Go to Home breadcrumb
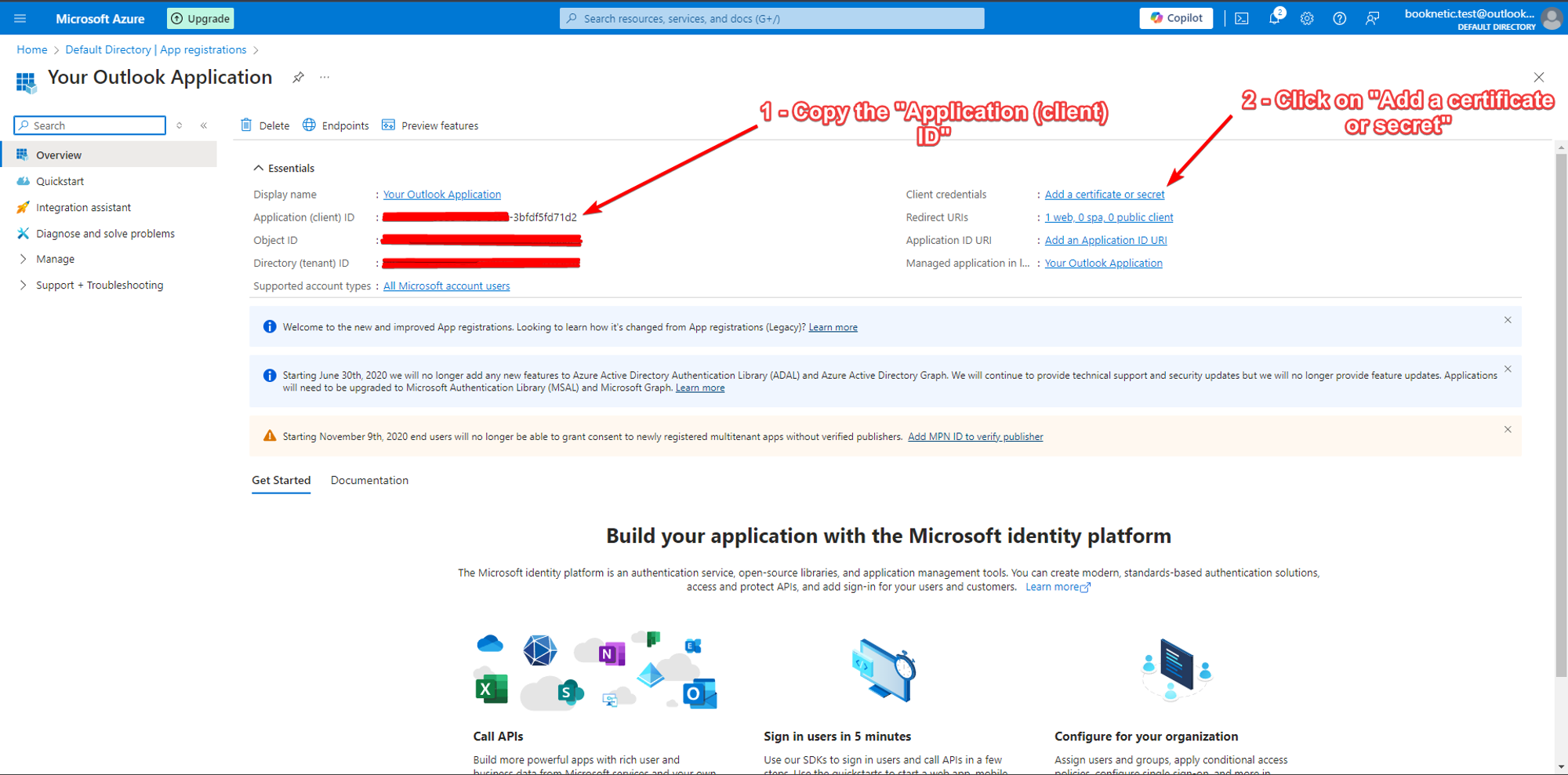This screenshot has height=775, width=1568. pos(32,49)
